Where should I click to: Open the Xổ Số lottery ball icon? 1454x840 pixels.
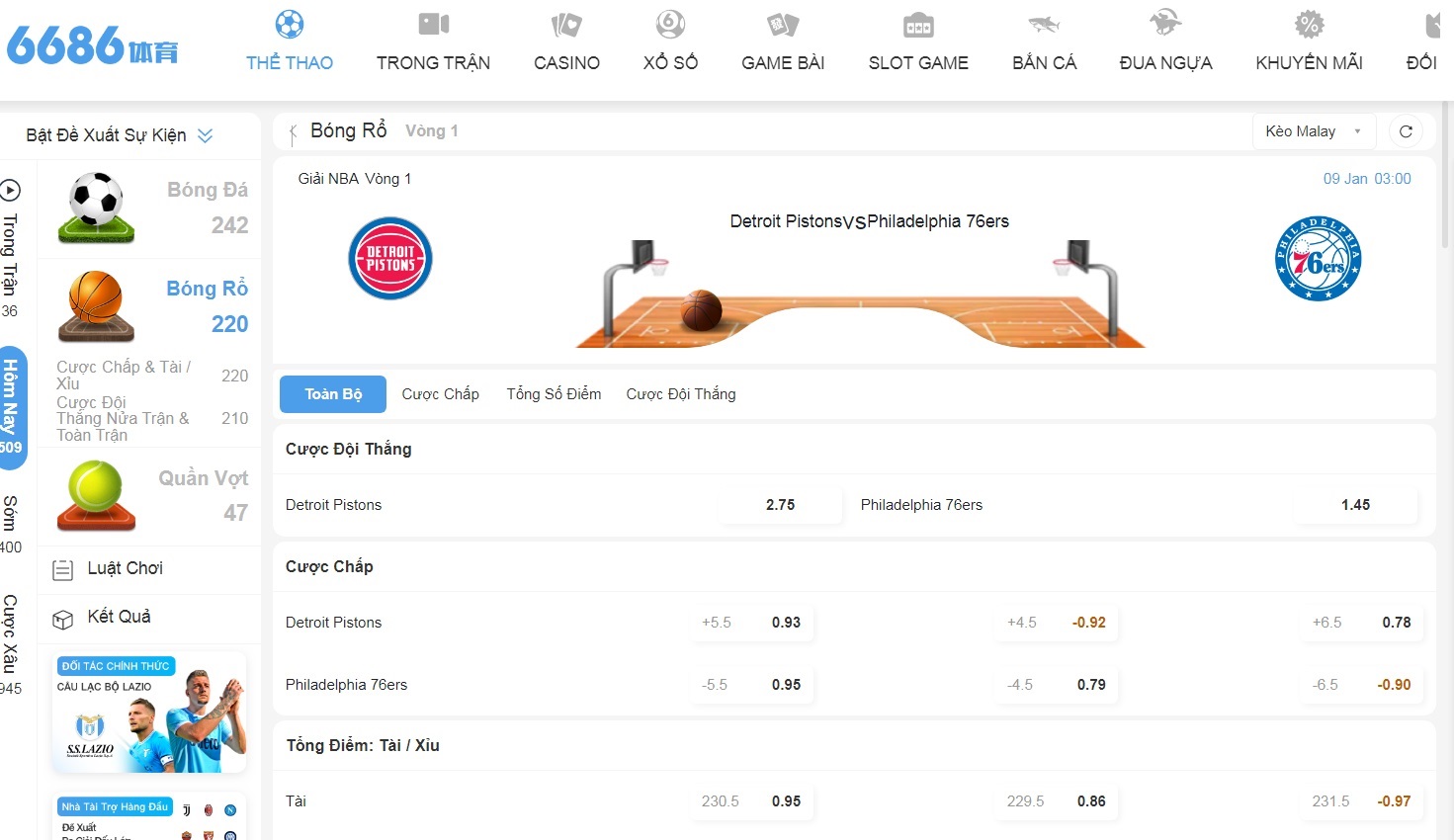point(670,25)
